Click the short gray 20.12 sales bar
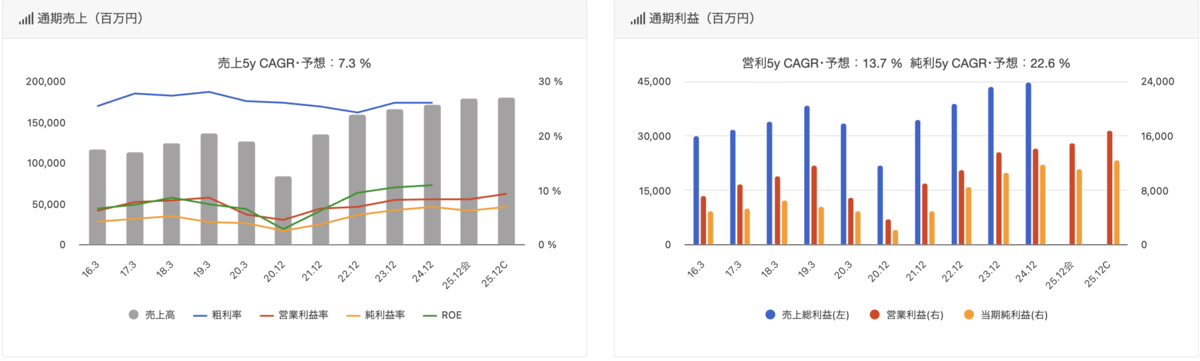Viewport: 1200px width, 361px height. pyautogui.click(x=283, y=211)
